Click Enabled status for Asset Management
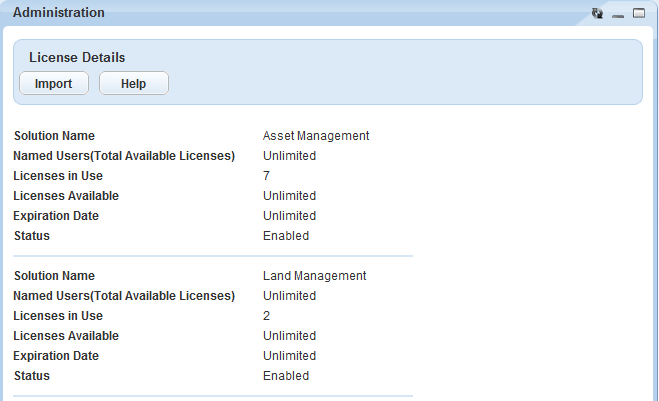The height and width of the screenshot is (401, 659). point(286,236)
